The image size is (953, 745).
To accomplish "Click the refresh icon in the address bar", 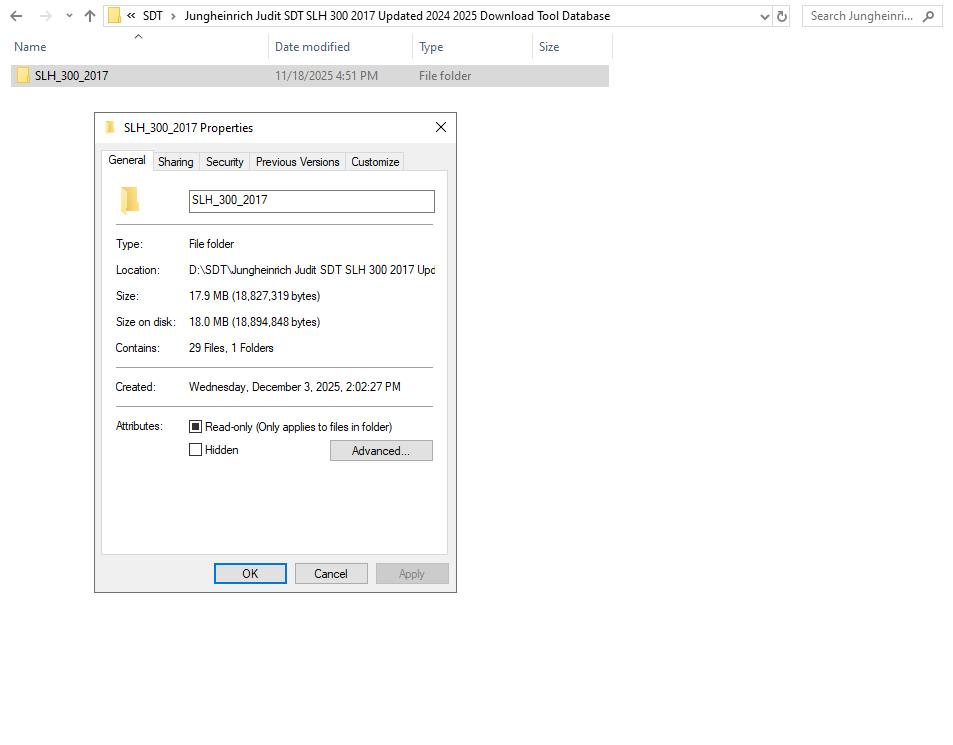I will pyautogui.click(x=783, y=16).
